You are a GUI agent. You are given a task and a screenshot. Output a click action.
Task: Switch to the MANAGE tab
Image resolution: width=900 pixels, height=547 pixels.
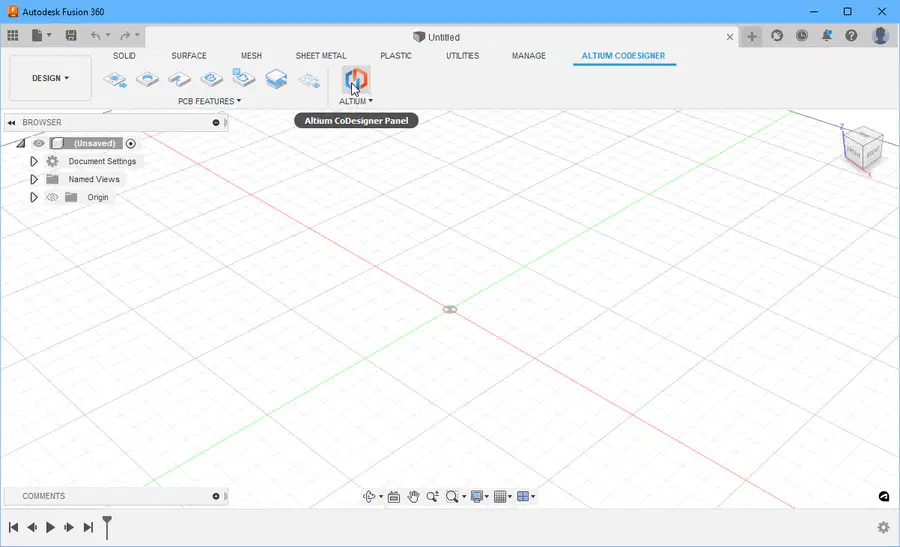tap(529, 56)
